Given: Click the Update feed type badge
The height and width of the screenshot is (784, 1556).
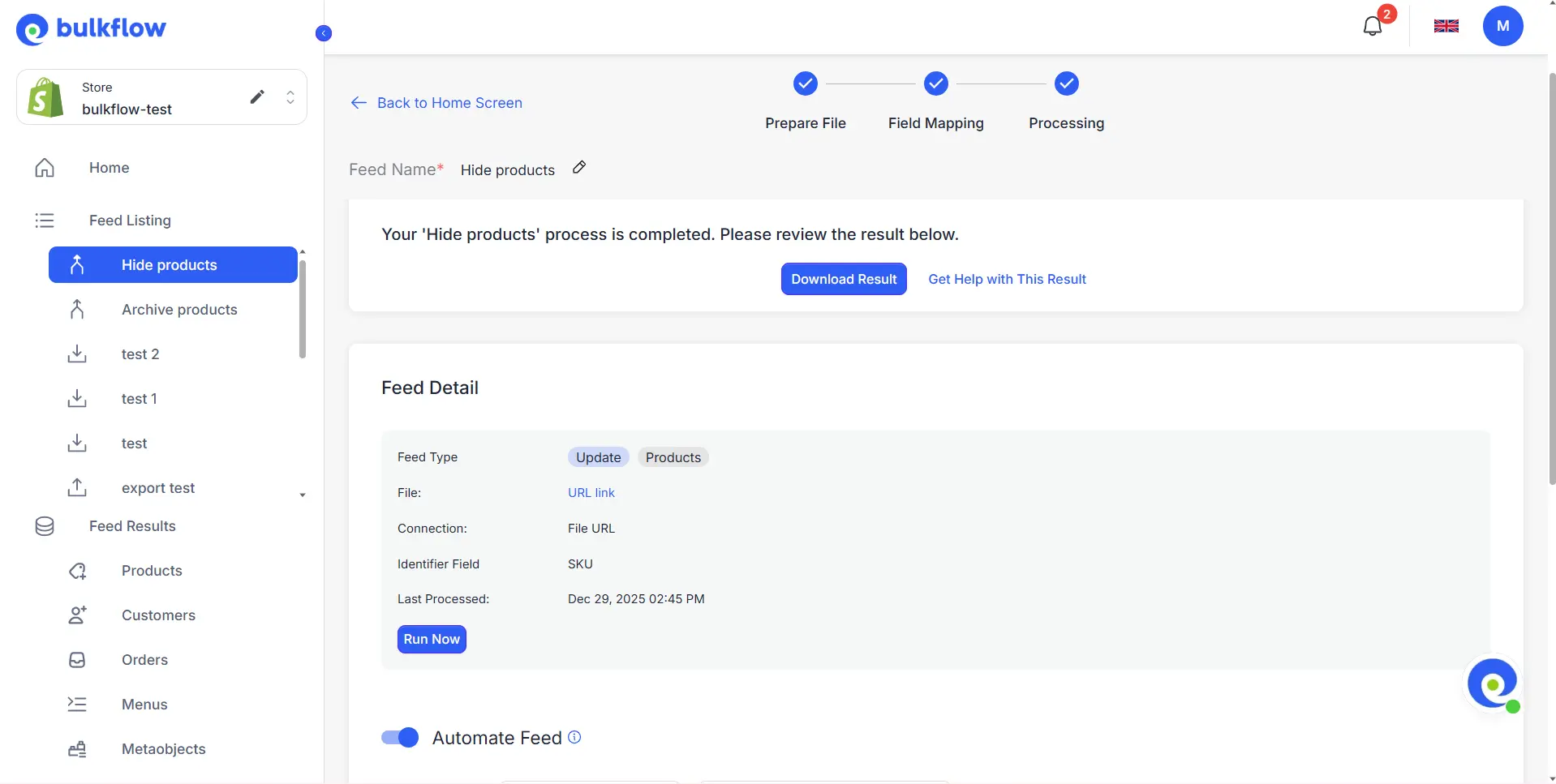Looking at the screenshot, I should (597, 456).
